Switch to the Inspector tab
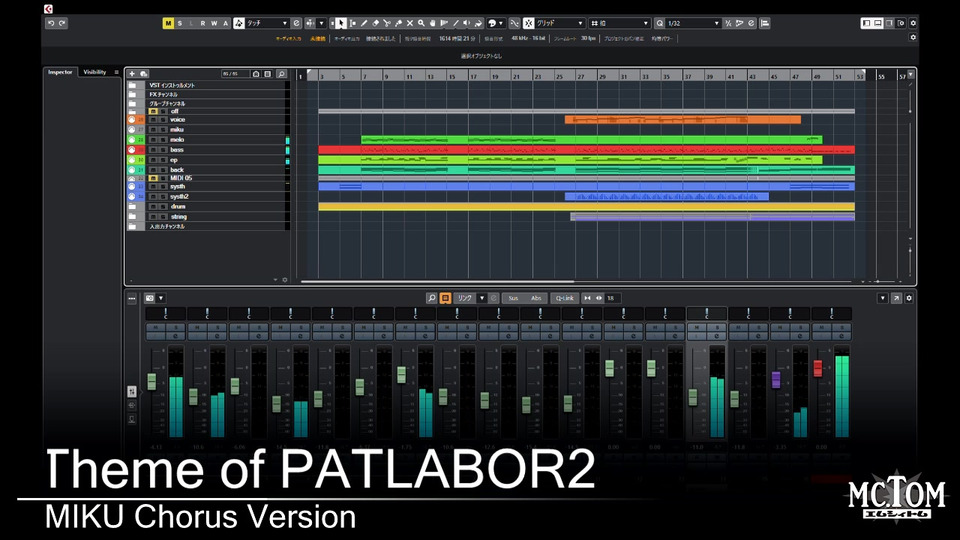The height and width of the screenshot is (540, 960). [x=60, y=72]
